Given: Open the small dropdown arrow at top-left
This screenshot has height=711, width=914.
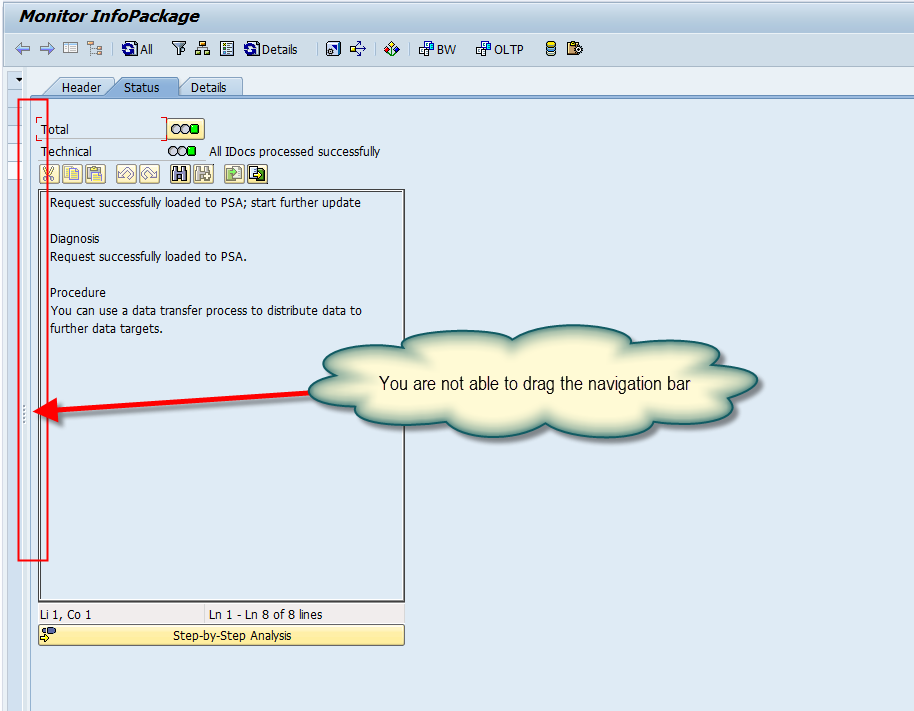Looking at the screenshot, I should coord(19,79).
